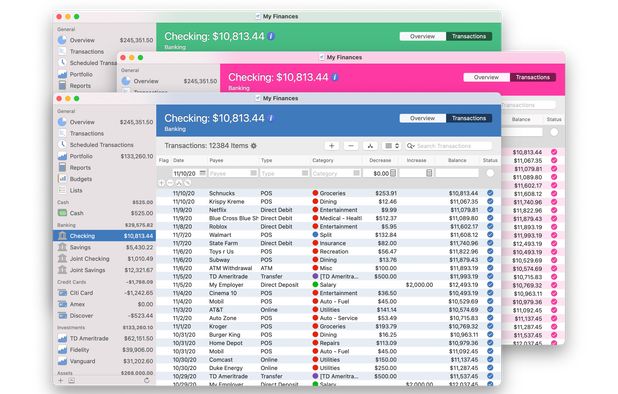
Task: Open the transactions settings gear icon
Action: coord(253,146)
